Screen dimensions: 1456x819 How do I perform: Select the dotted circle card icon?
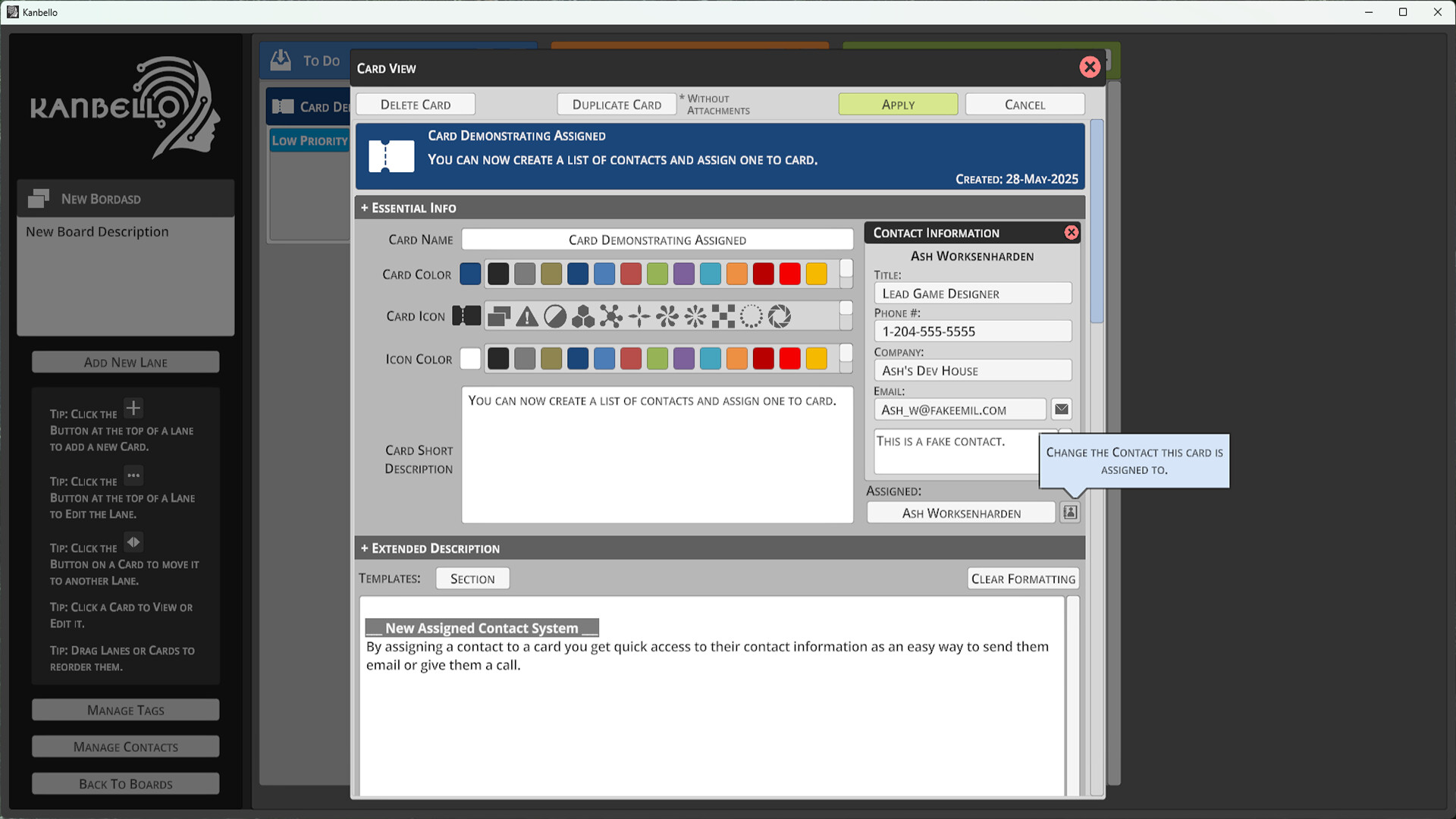(x=751, y=315)
